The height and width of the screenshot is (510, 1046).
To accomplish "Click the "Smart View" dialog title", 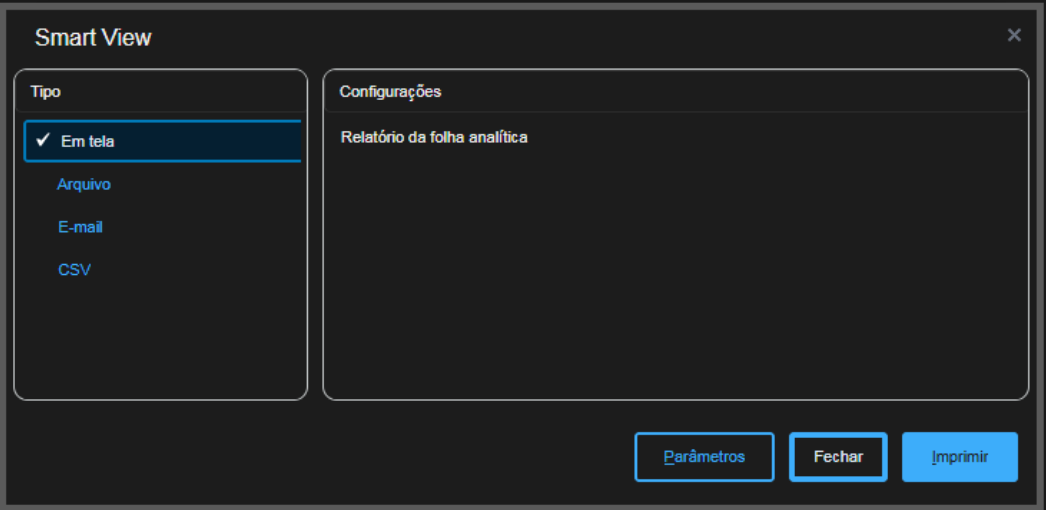I will tap(93, 38).
